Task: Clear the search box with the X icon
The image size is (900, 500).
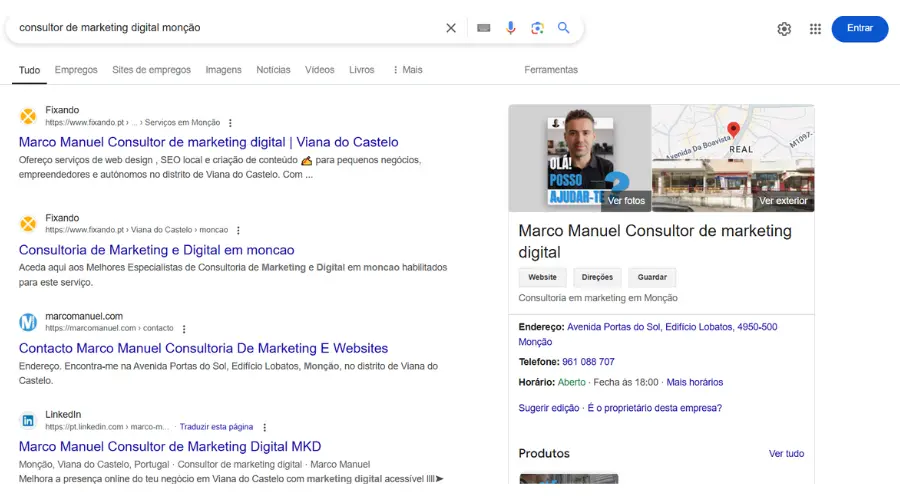Action: click(451, 28)
